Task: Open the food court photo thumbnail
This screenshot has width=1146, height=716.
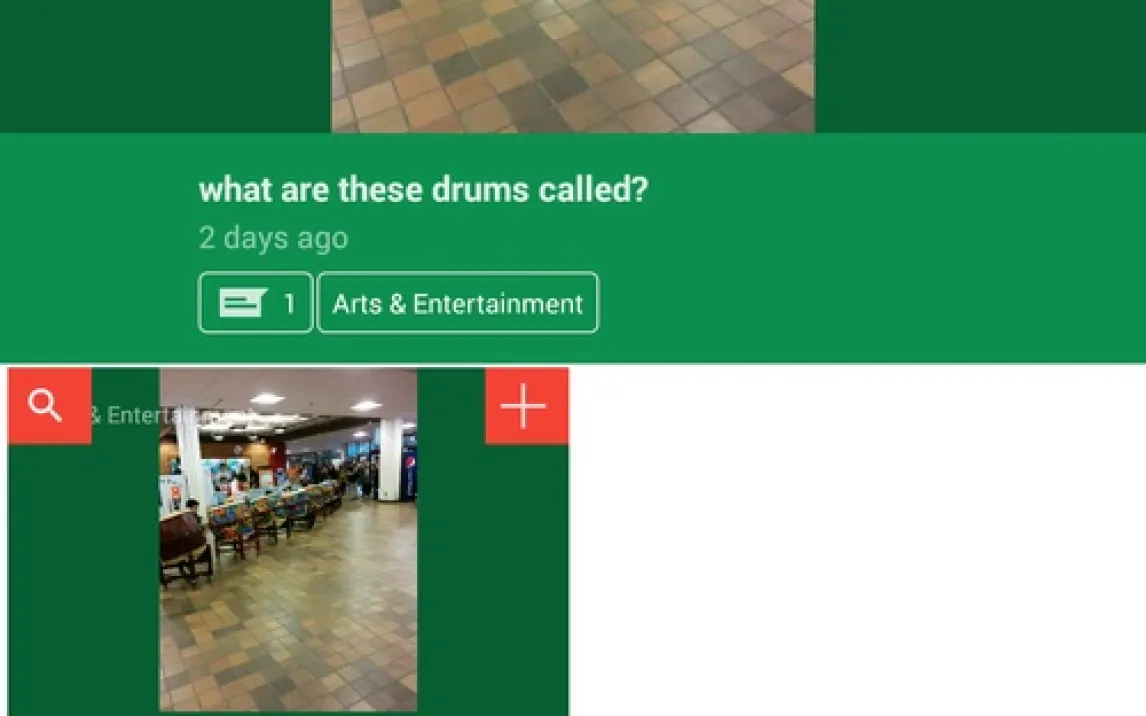Action: (288, 539)
